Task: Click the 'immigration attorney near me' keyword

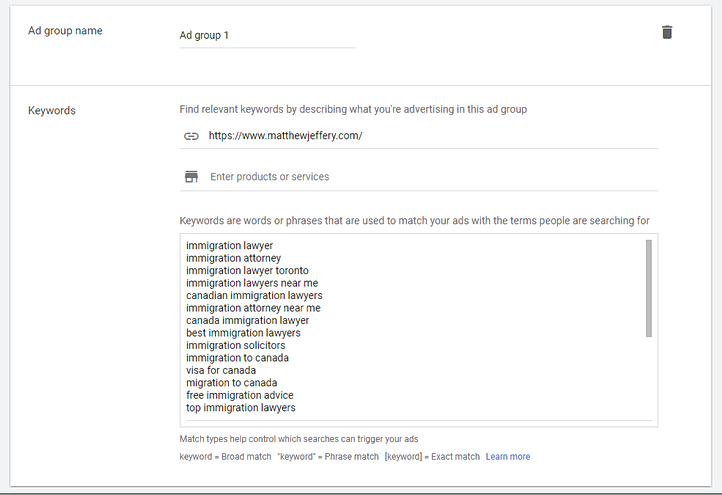Action: 253,308
